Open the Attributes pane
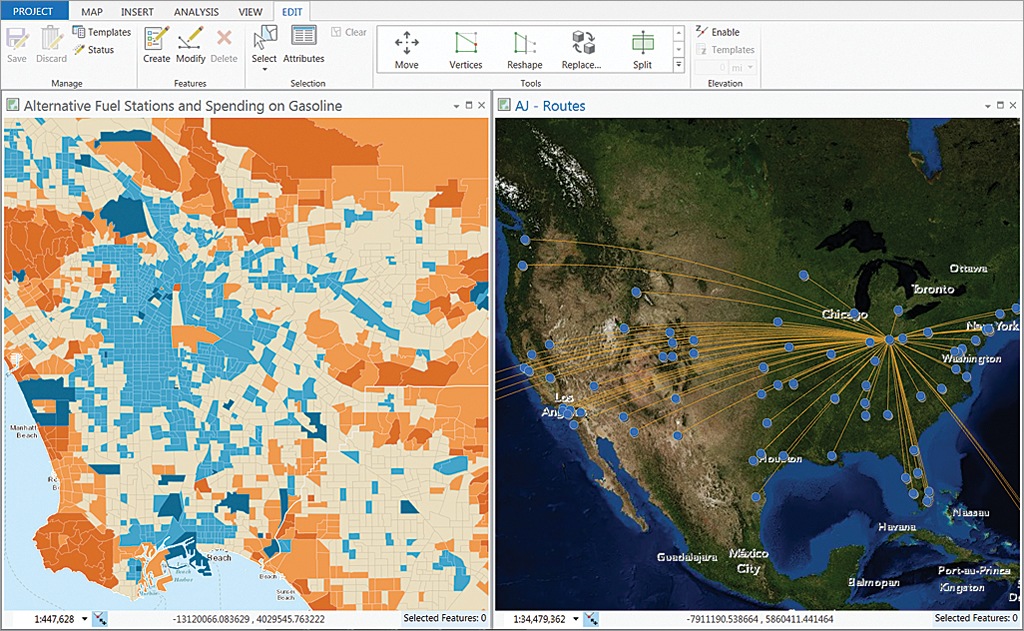 point(304,44)
